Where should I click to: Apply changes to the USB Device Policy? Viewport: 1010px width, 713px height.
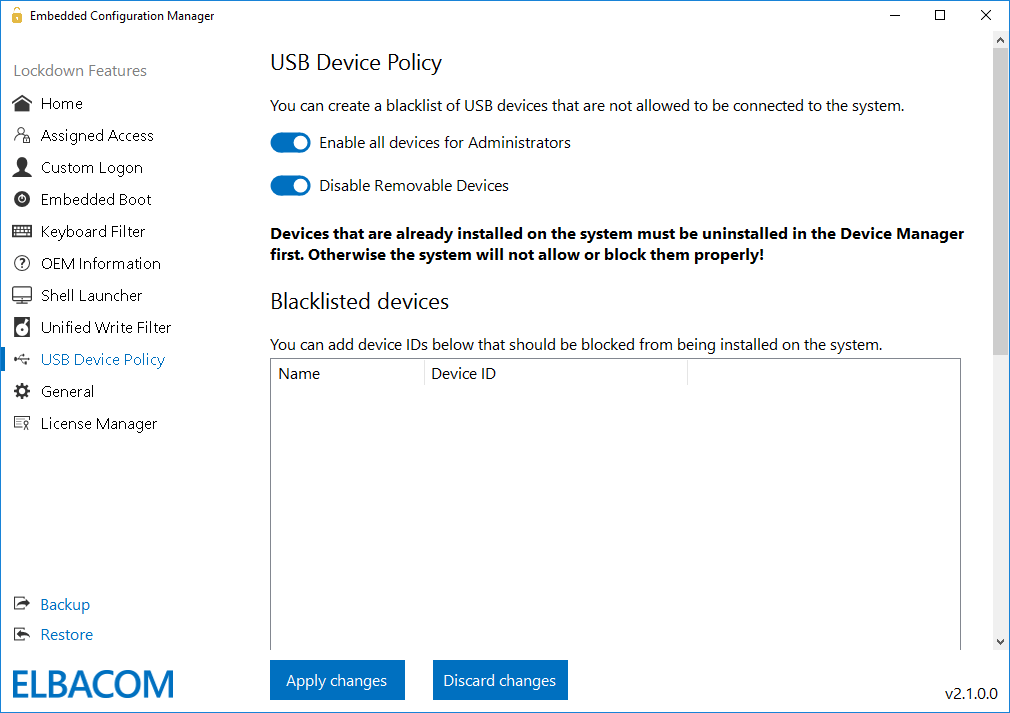click(337, 680)
